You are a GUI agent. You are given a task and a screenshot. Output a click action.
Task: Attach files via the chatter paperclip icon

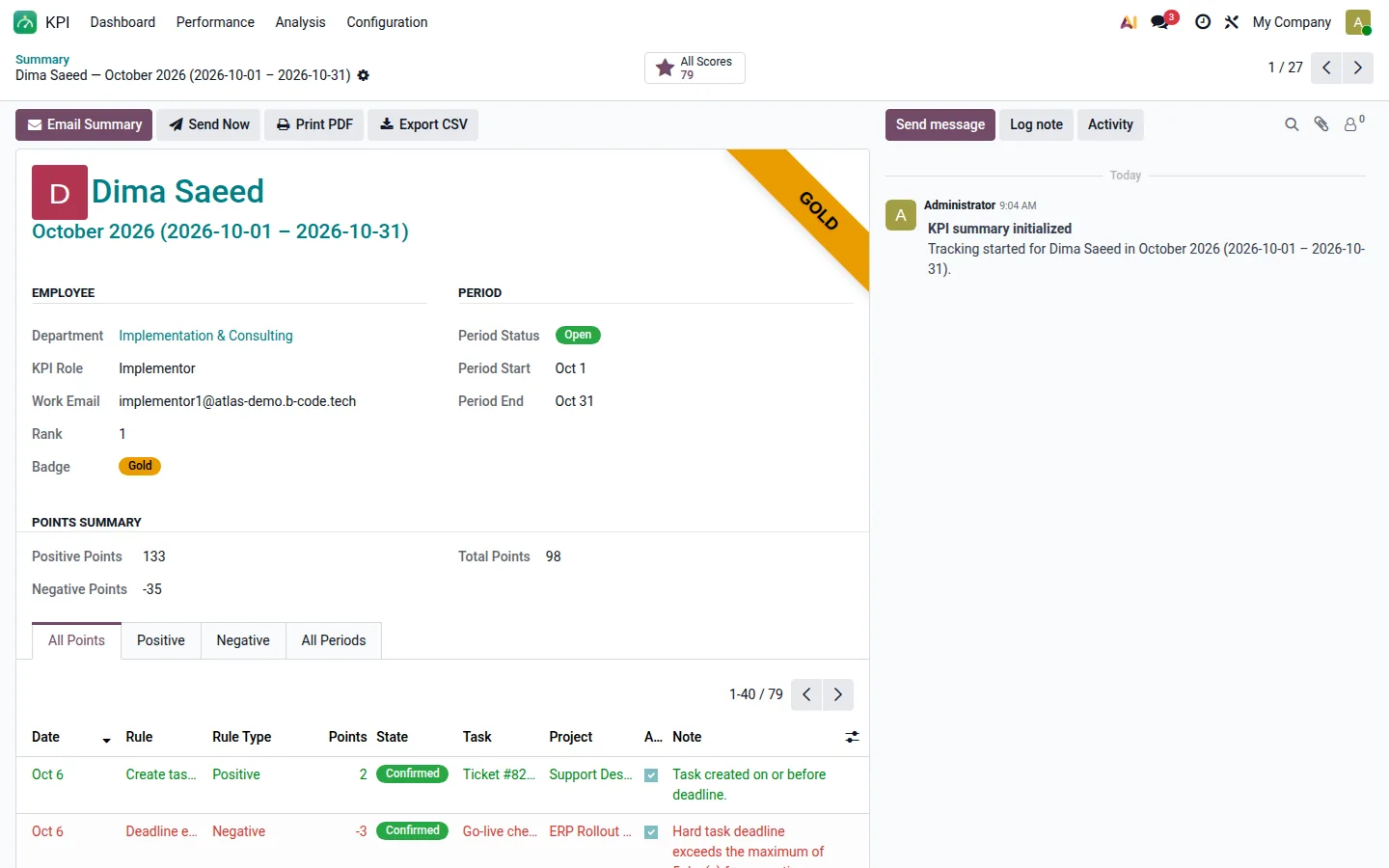(x=1321, y=124)
